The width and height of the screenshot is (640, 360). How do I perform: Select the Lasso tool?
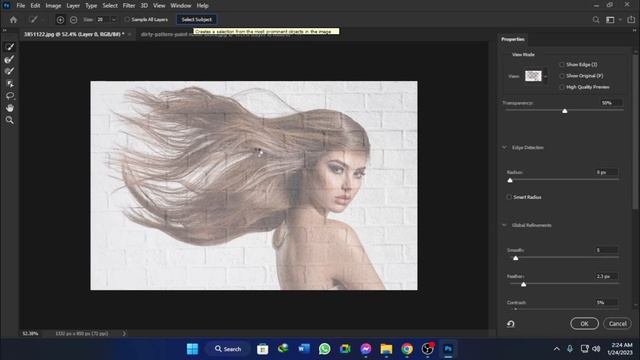point(10,96)
